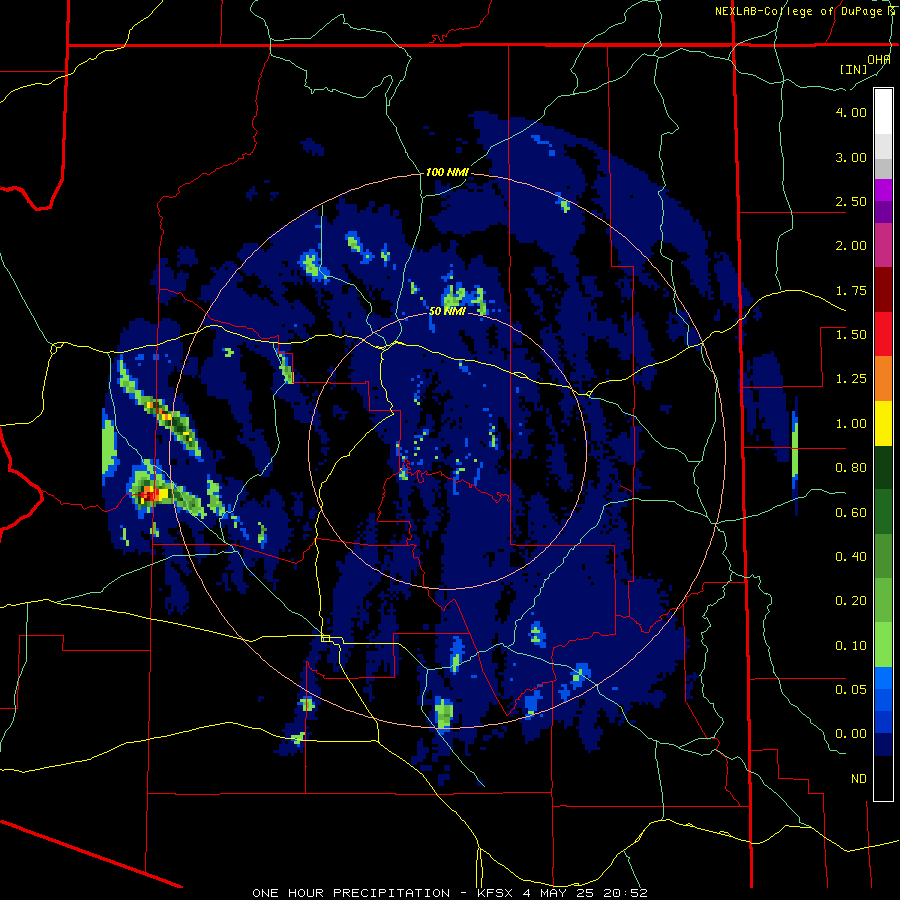Select the black ND legend swatch

click(883, 778)
